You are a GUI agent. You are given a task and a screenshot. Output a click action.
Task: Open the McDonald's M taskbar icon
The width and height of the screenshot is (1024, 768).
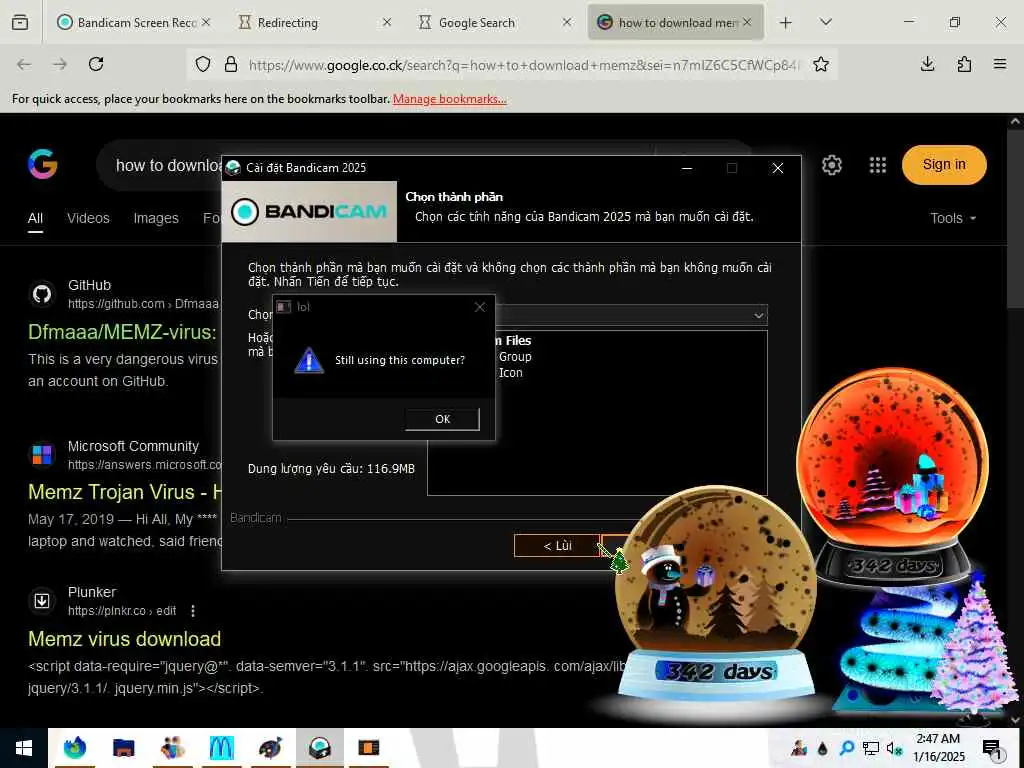221,748
